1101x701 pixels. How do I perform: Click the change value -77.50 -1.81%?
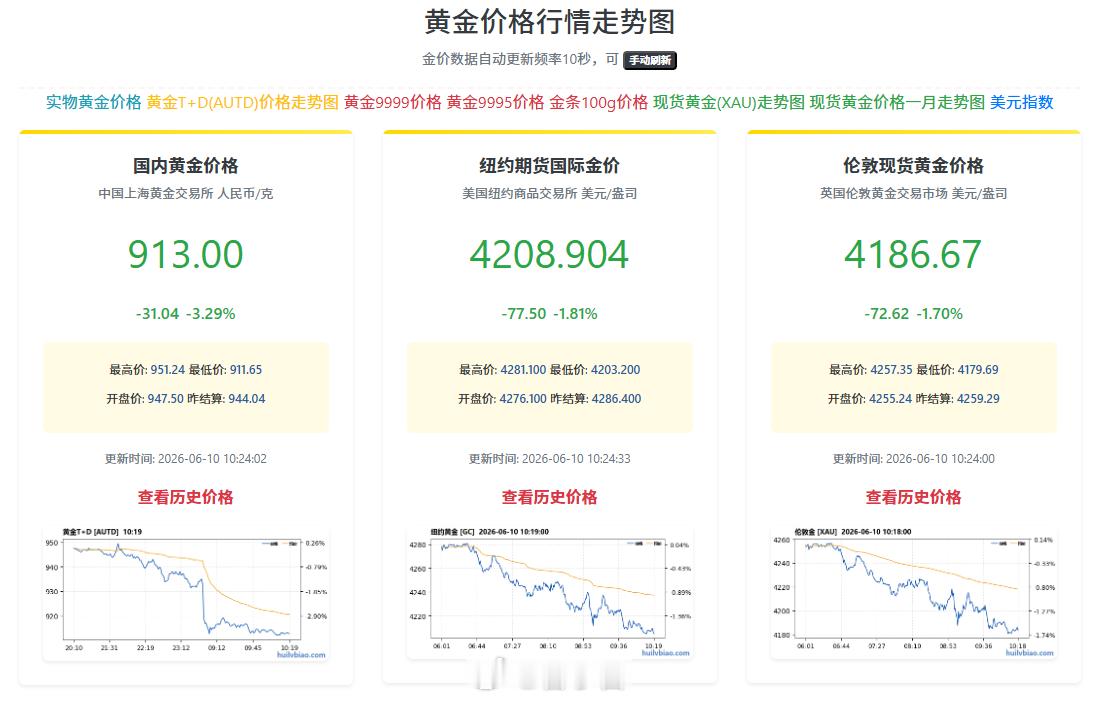[549, 314]
